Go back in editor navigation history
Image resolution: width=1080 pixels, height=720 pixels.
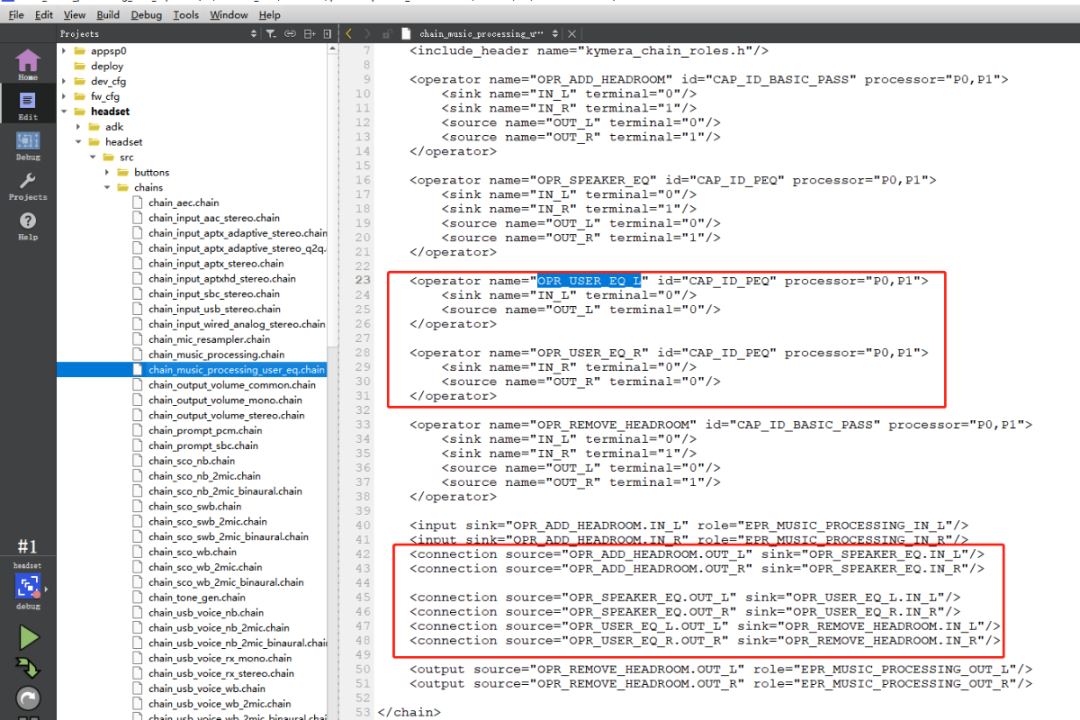[349, 34]
